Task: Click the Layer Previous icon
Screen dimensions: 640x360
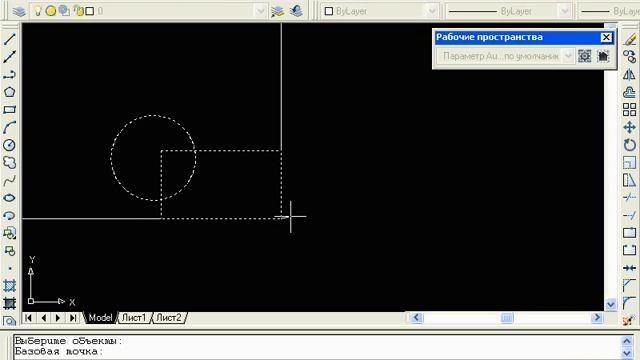Action: (296, 11)
